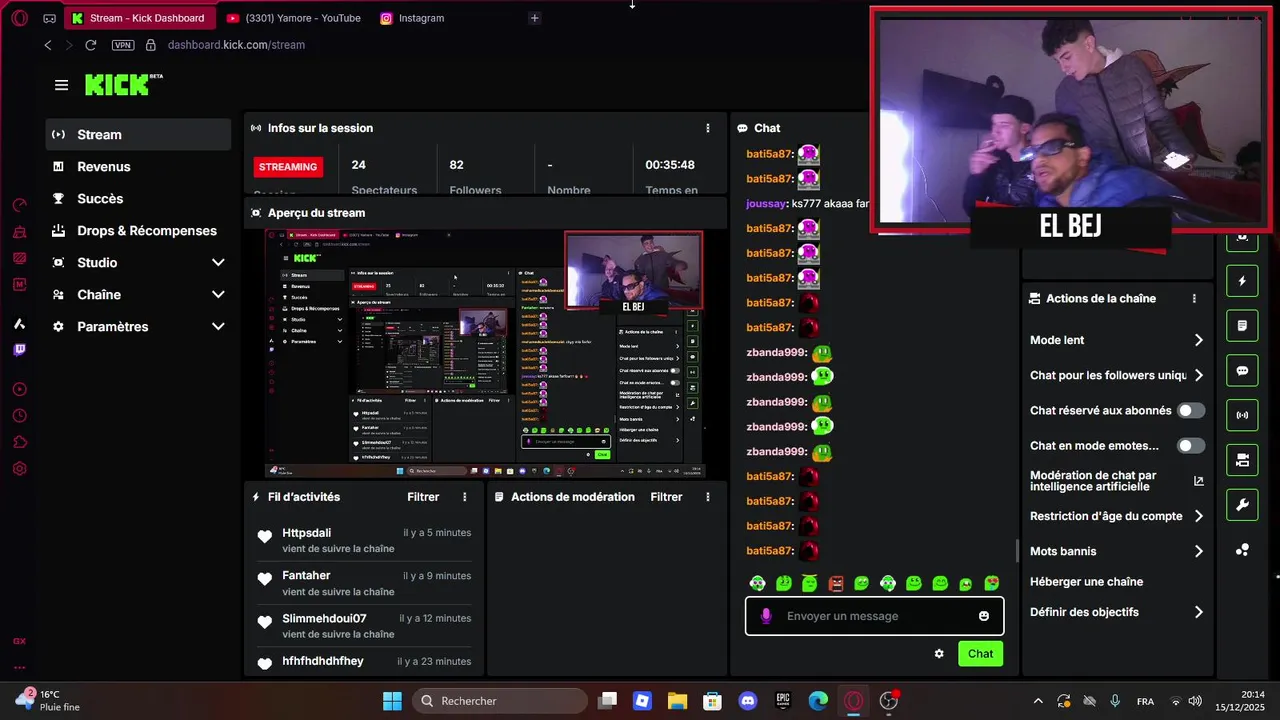Click the broadcast signal widget button
This screenshot has width=1280, height=720.
(1242, 415)
